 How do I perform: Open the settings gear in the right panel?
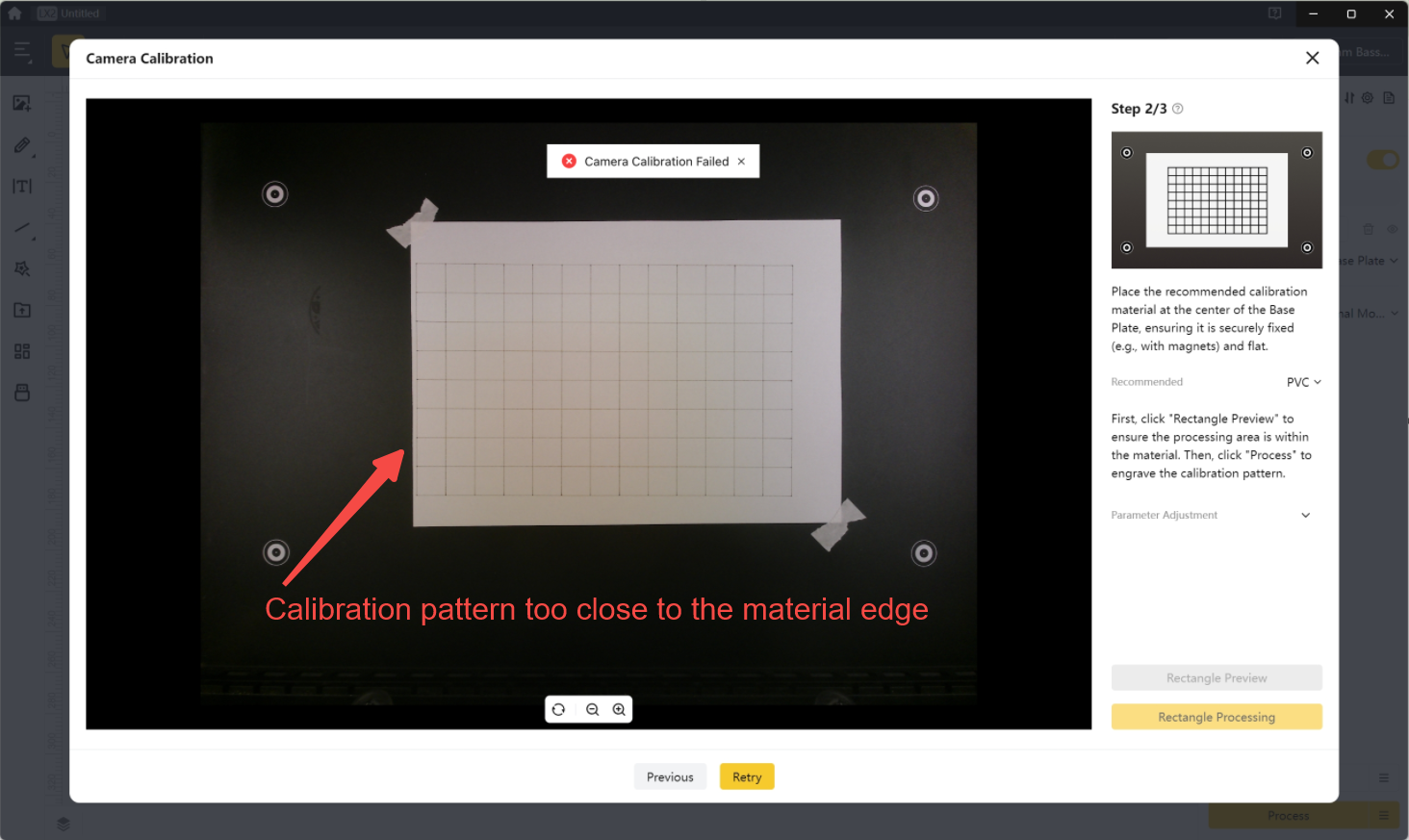(x=1367, y=98)
